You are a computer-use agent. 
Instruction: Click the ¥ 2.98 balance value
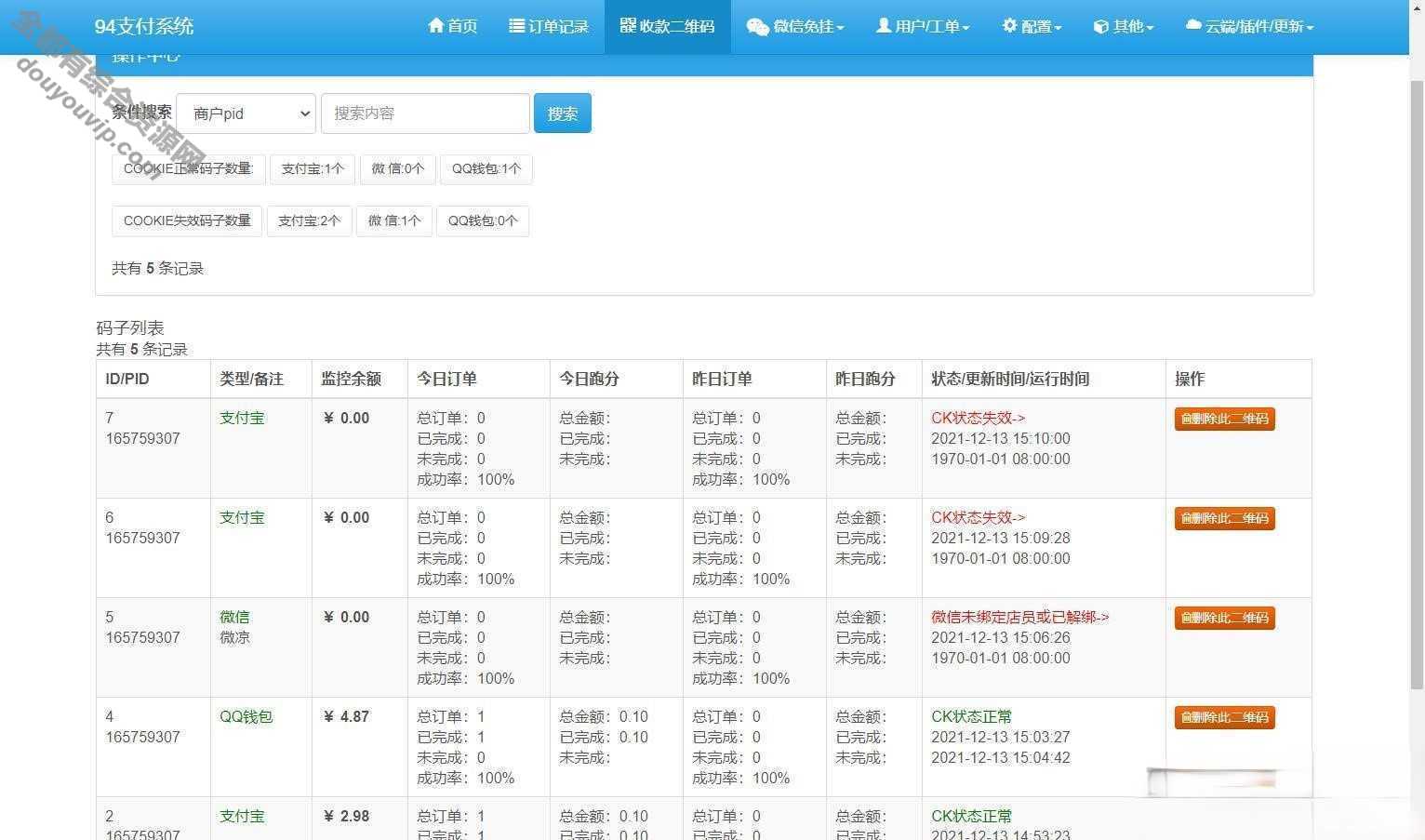346,816
